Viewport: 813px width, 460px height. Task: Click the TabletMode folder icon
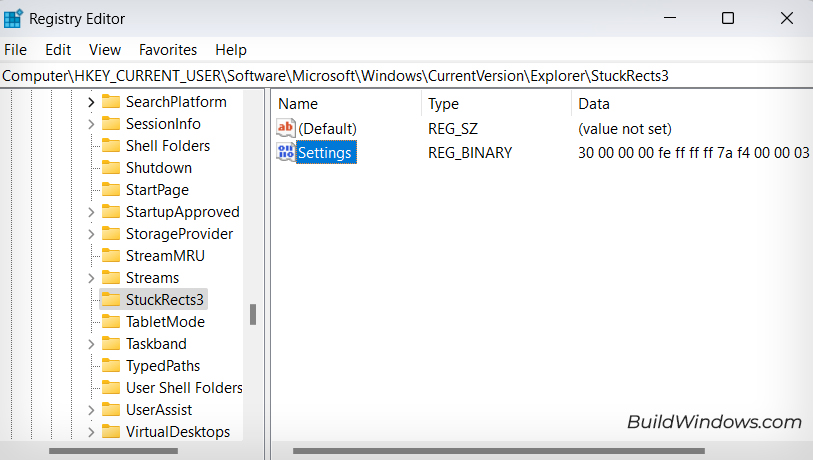click(x=111, y=322)
